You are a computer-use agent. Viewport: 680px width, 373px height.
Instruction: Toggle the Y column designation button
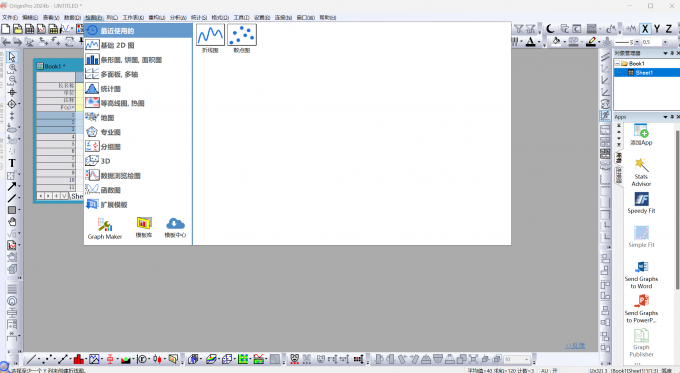click(657, 29)
